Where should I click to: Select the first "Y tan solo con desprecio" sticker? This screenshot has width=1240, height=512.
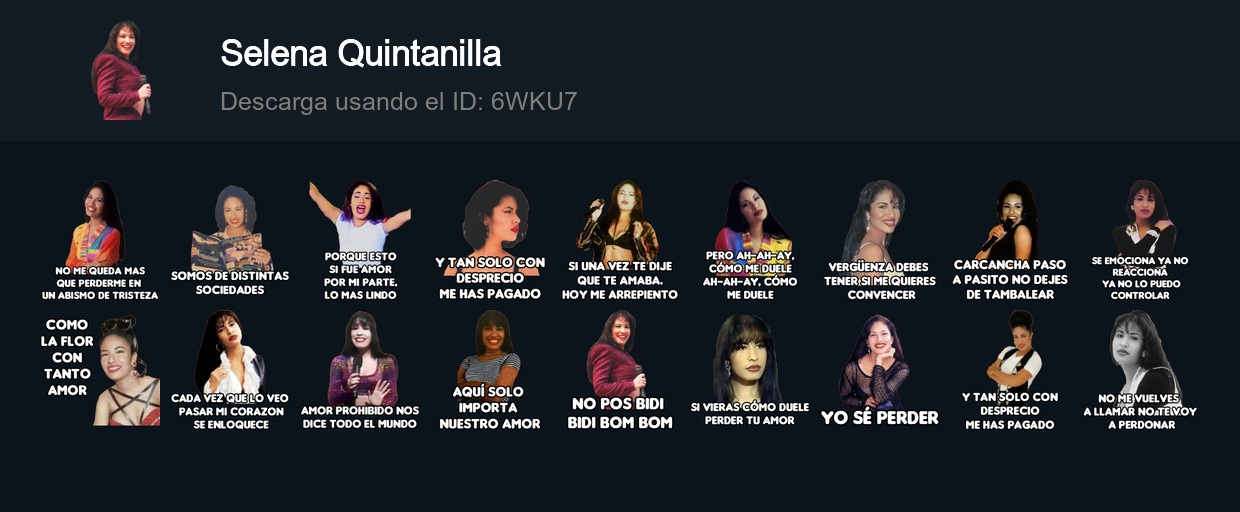490,241
